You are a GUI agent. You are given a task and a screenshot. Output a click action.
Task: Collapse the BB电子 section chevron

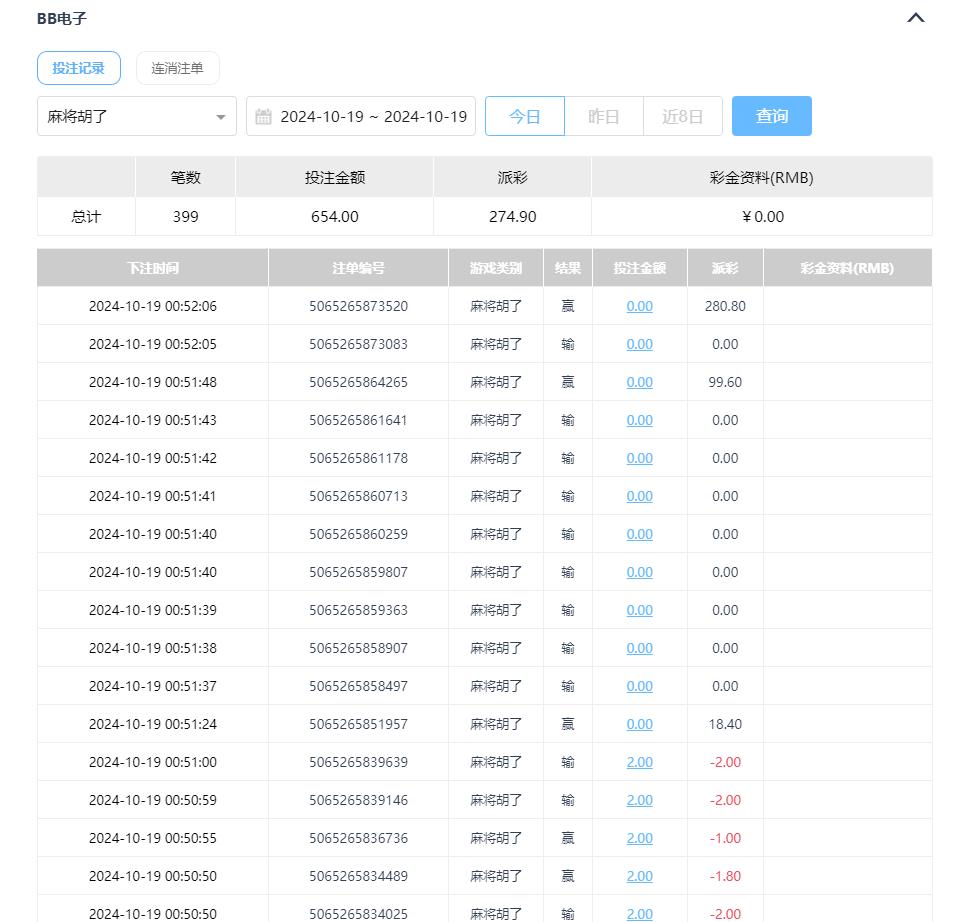click(915, 18)
